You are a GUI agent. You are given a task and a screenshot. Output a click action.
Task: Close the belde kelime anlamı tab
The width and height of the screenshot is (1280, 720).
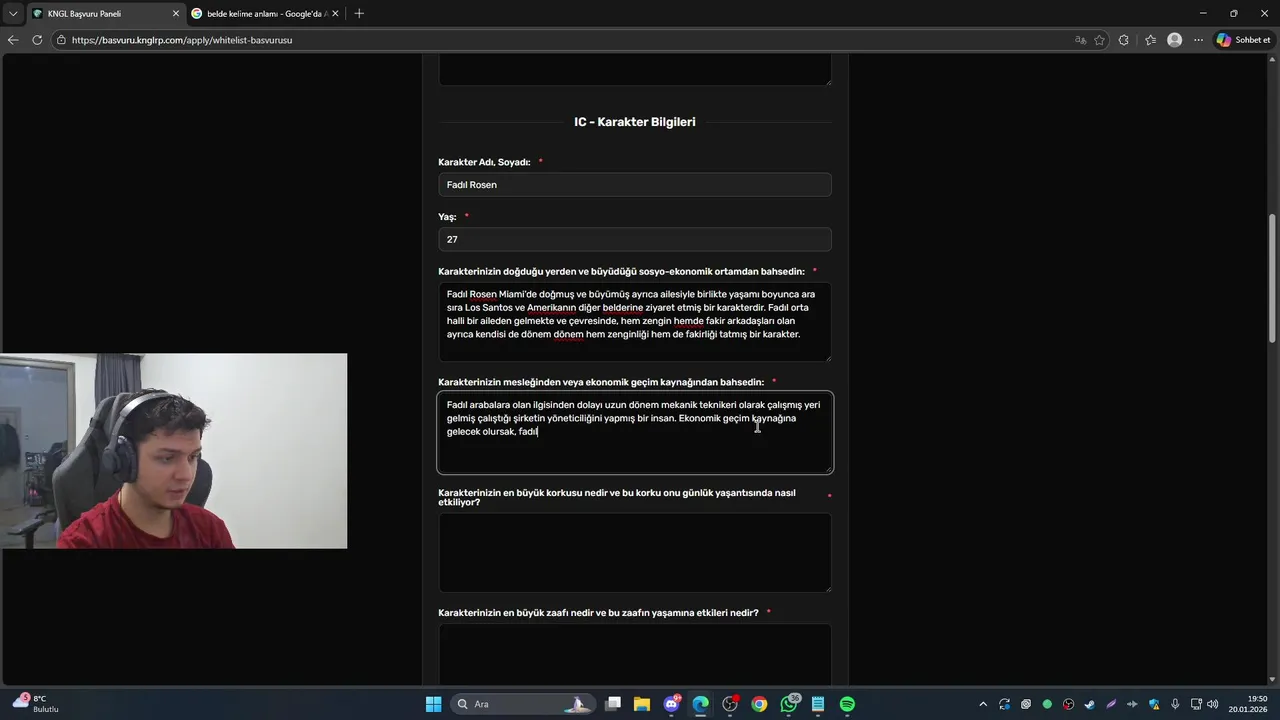[x=335, y=14]
